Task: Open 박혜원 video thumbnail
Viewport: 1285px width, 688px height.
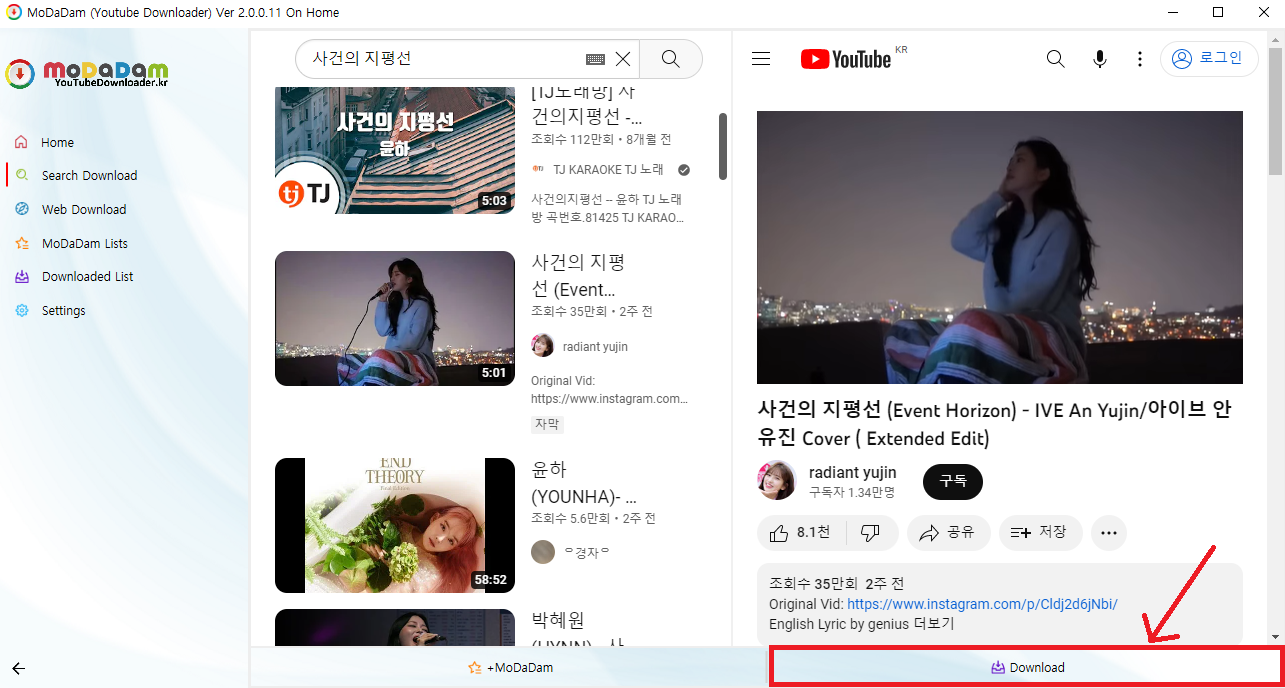Action: point(395,628)
